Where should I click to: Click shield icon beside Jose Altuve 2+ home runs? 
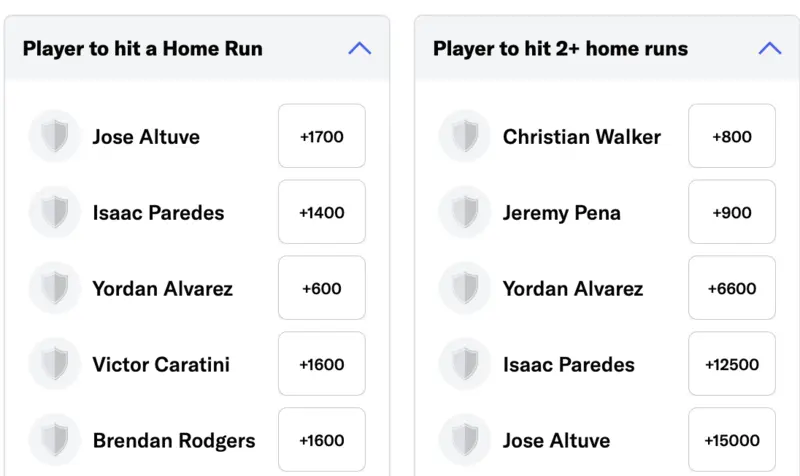(x=465, y=440)
